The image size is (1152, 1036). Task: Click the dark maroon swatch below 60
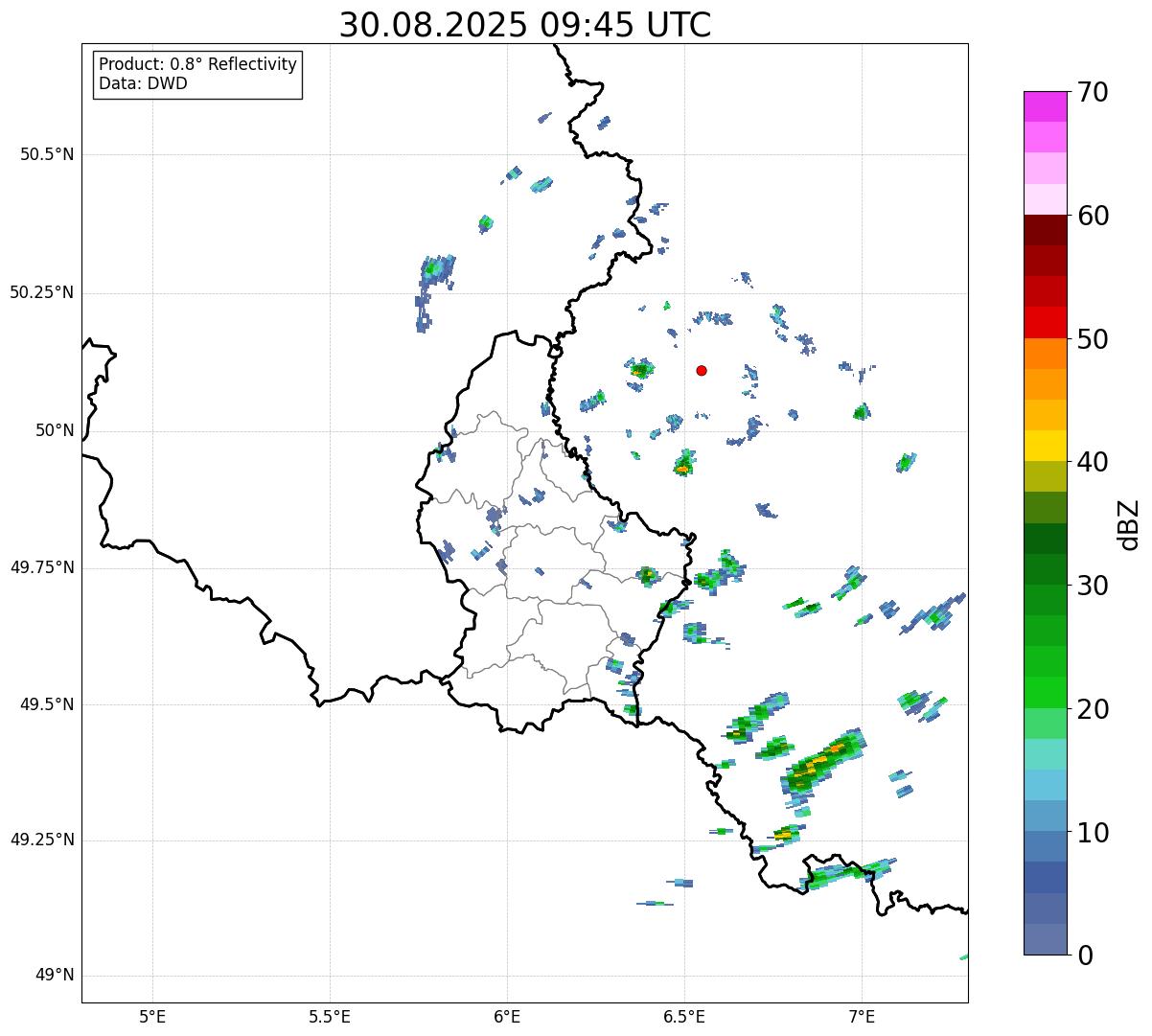(x=1046, y=231)
